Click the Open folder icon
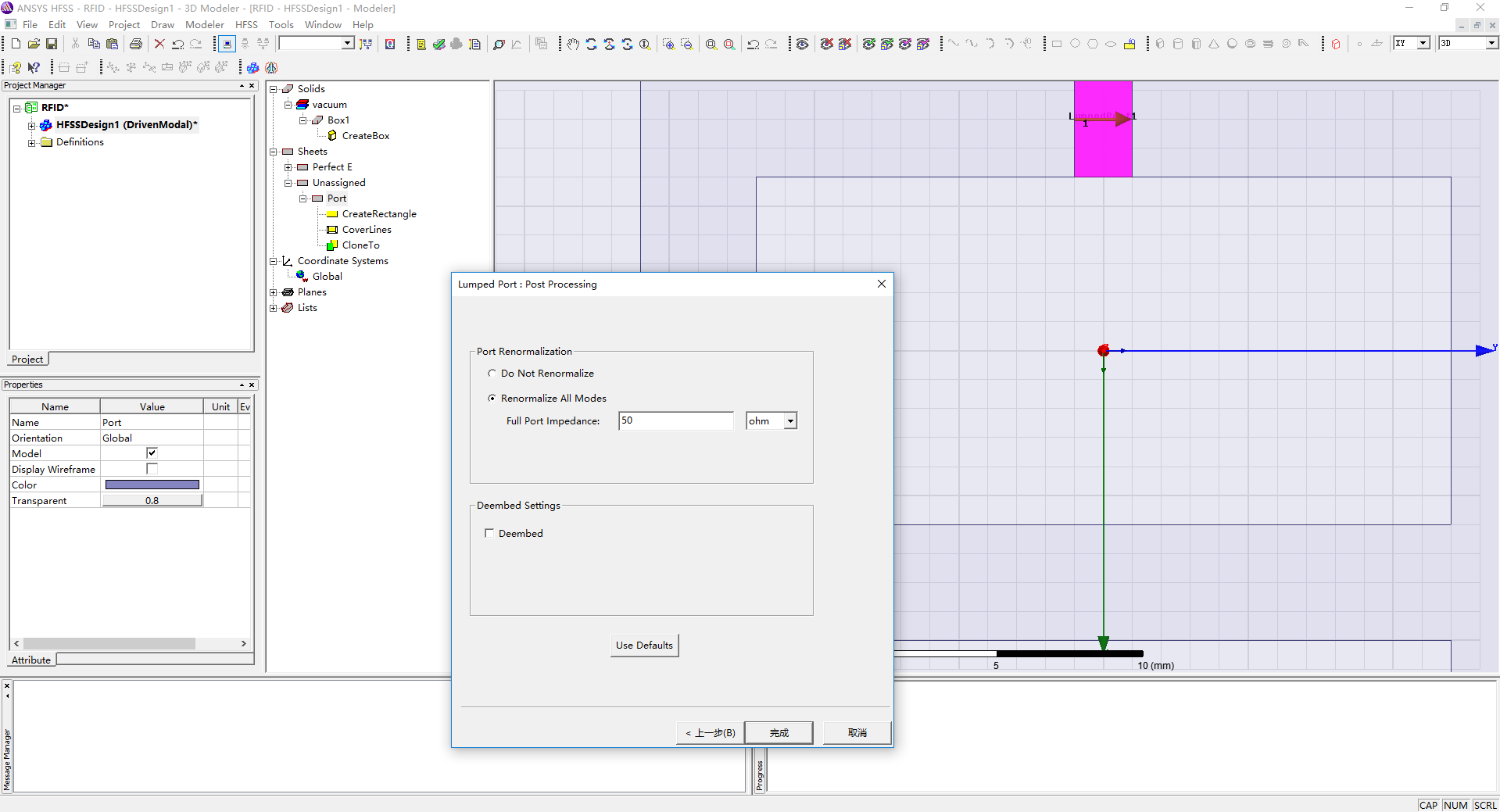This screenshot has width=1500, height=812. [x=34, y=44]
